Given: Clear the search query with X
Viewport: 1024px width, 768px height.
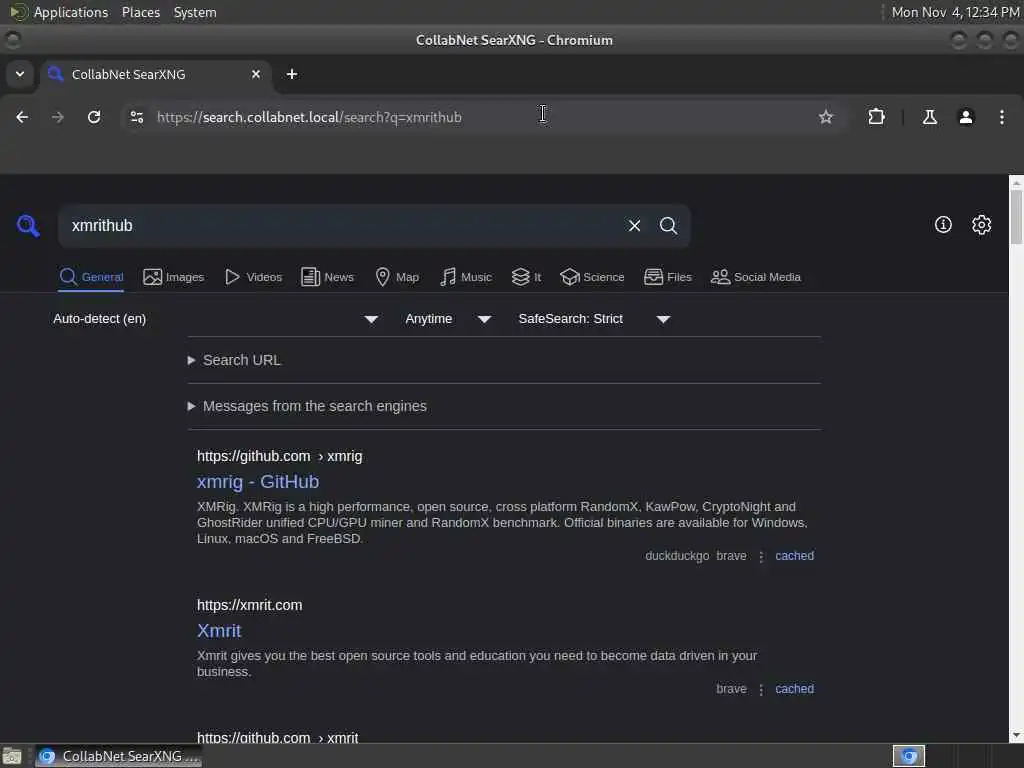Looking at the screenshot, I should coord(634,225).
